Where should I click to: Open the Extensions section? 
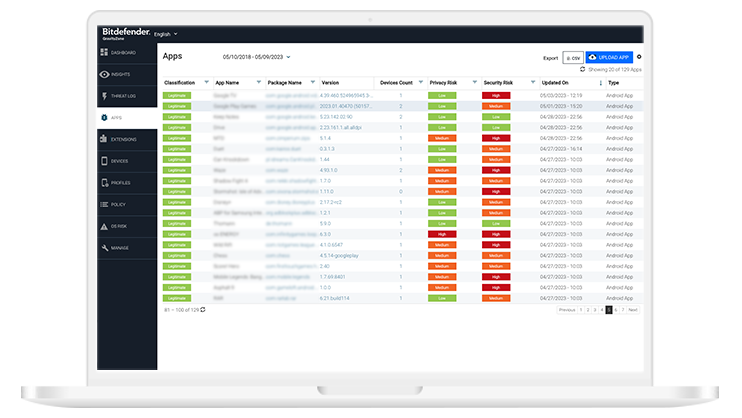tap(123, 139)
